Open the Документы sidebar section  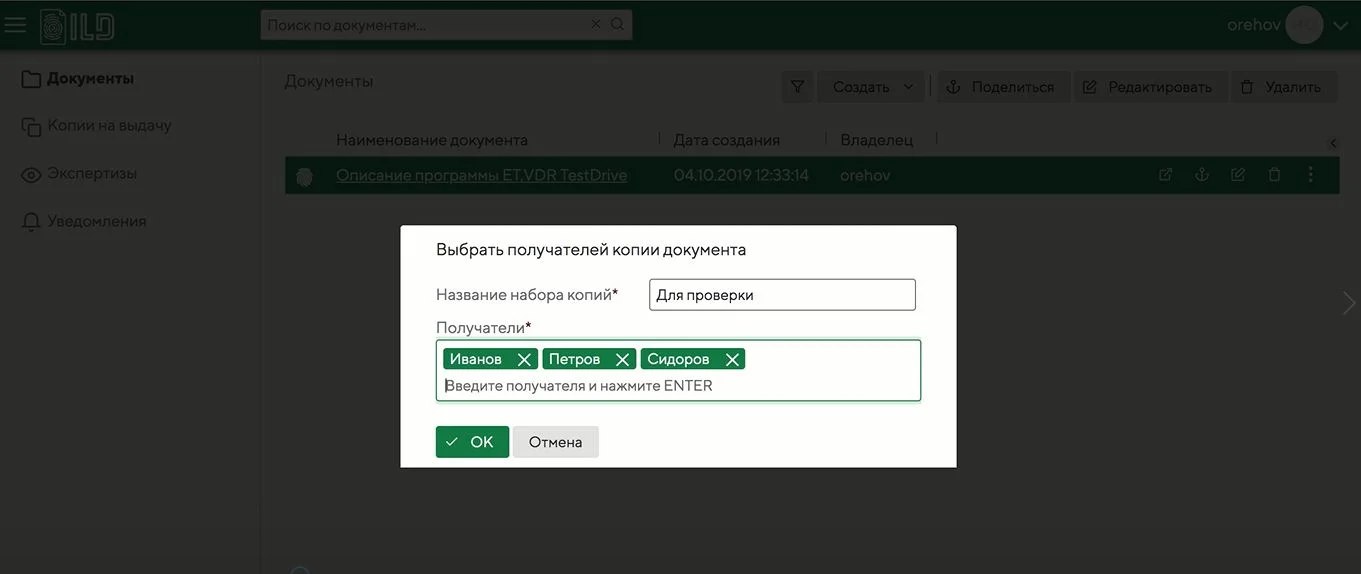[78, 78]
